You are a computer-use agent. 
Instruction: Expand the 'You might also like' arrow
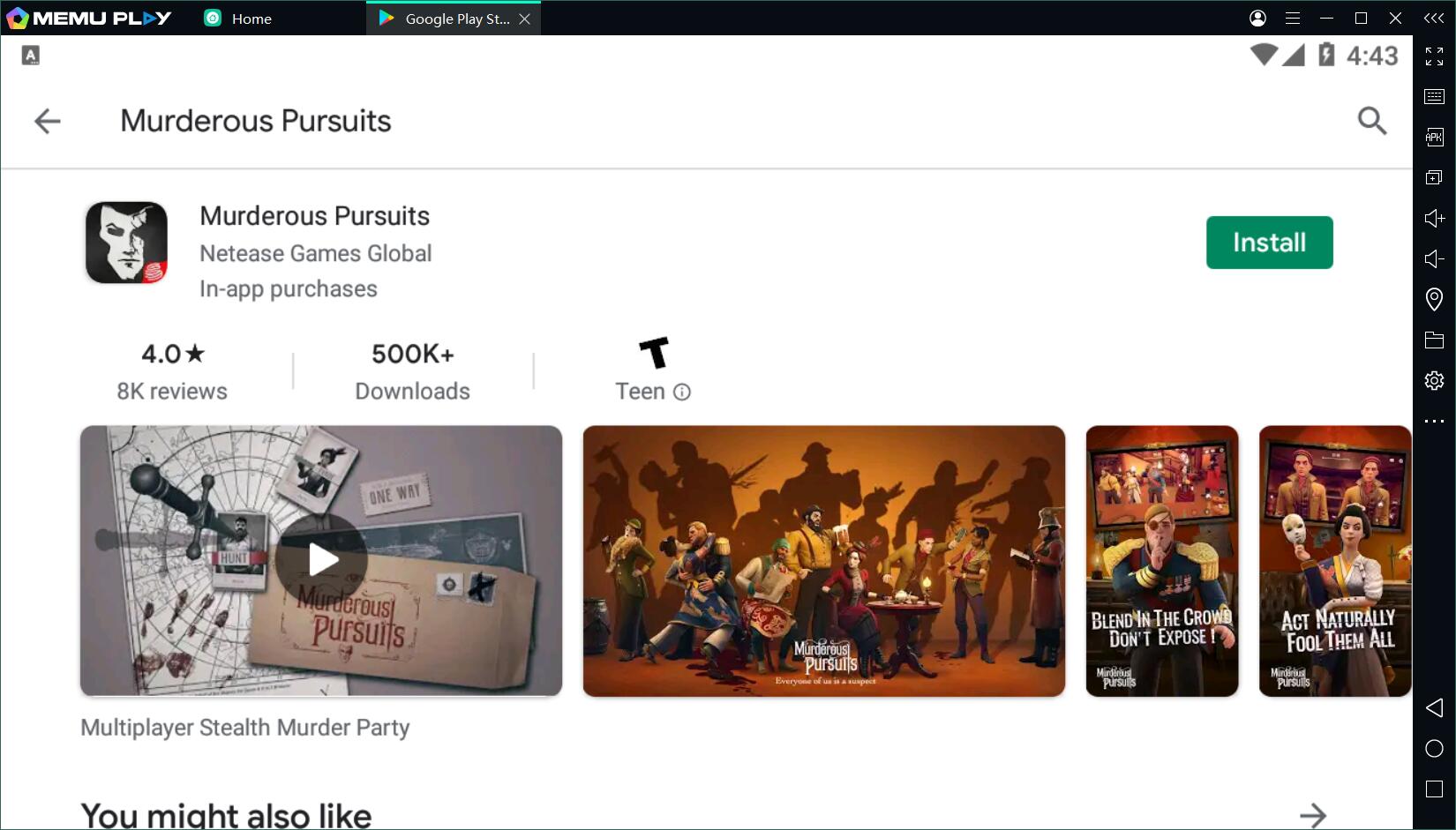click(1312, 815)
